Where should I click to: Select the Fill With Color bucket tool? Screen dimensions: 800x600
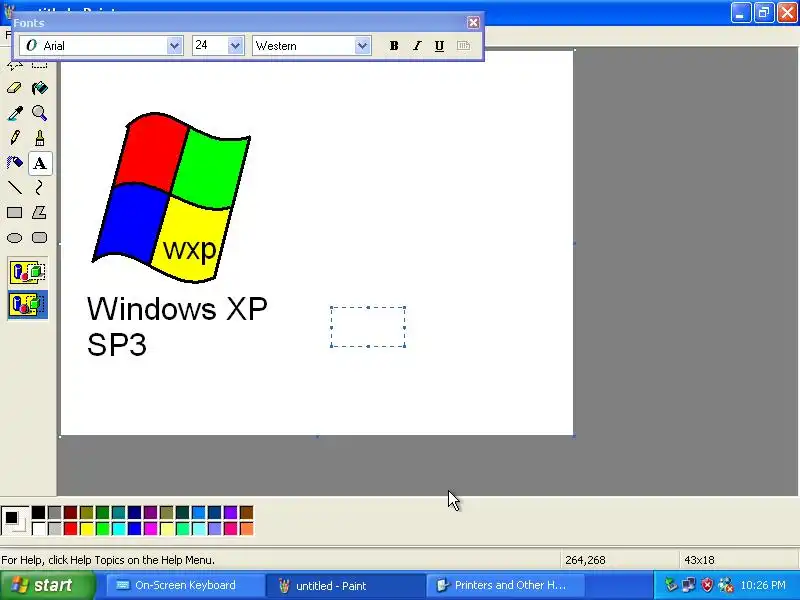click(40, 88)
